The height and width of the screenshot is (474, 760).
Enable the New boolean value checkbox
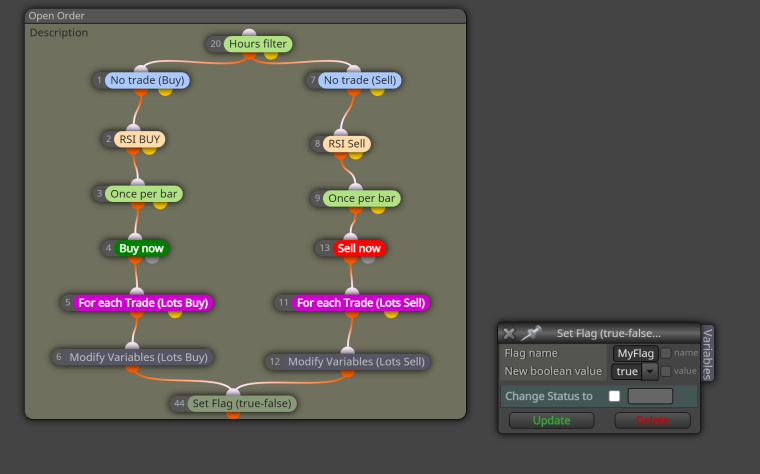[666, 371]
